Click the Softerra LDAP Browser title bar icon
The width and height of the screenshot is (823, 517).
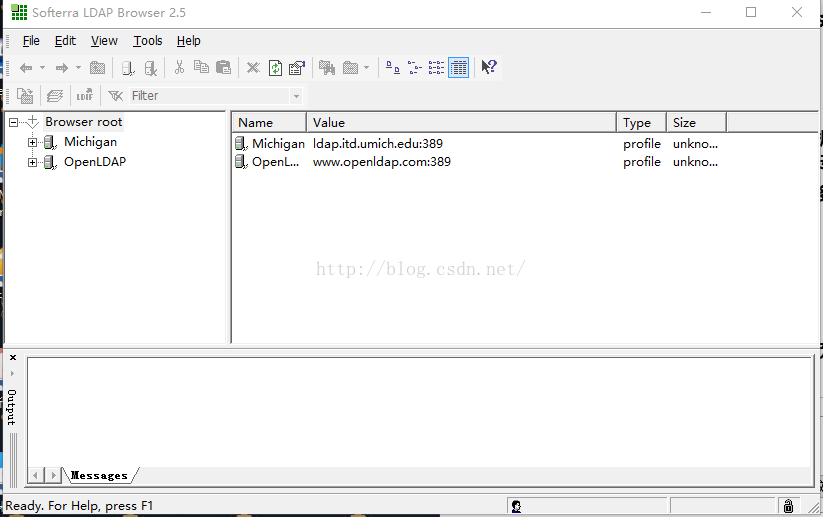[19, 13]
